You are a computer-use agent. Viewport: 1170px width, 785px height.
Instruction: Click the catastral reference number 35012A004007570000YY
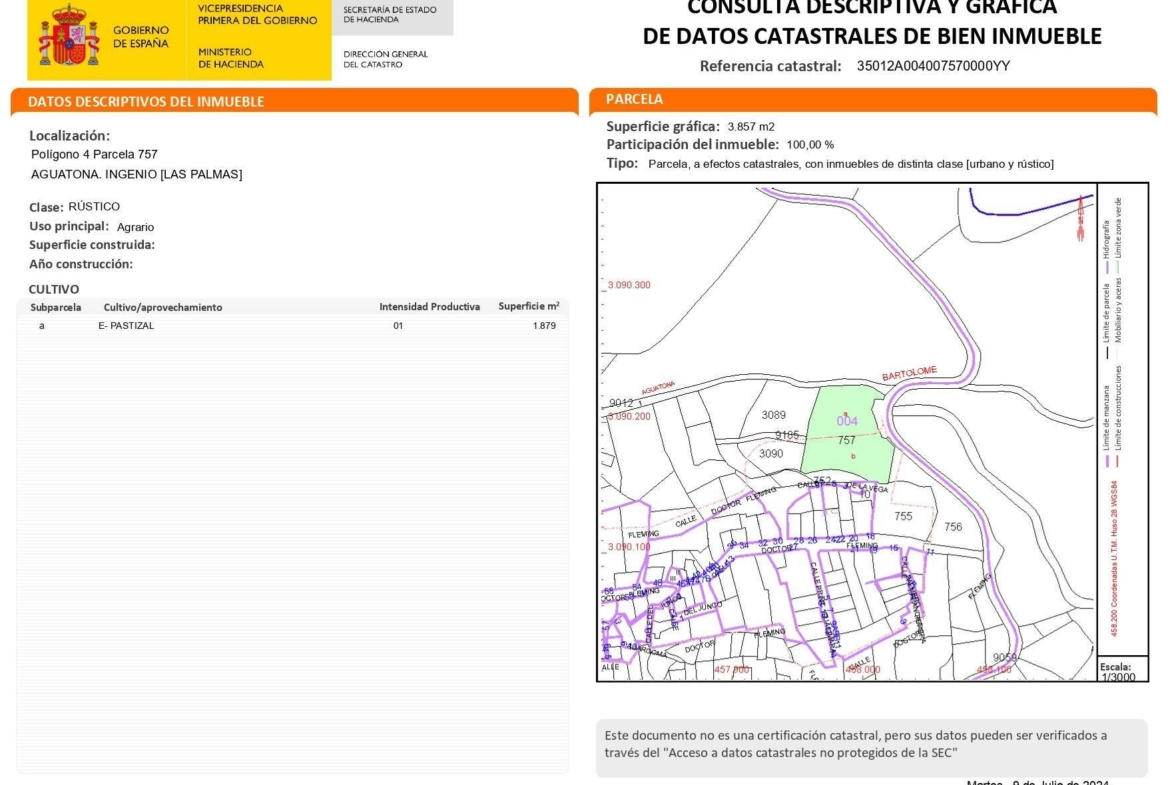[x=933, y=66]
